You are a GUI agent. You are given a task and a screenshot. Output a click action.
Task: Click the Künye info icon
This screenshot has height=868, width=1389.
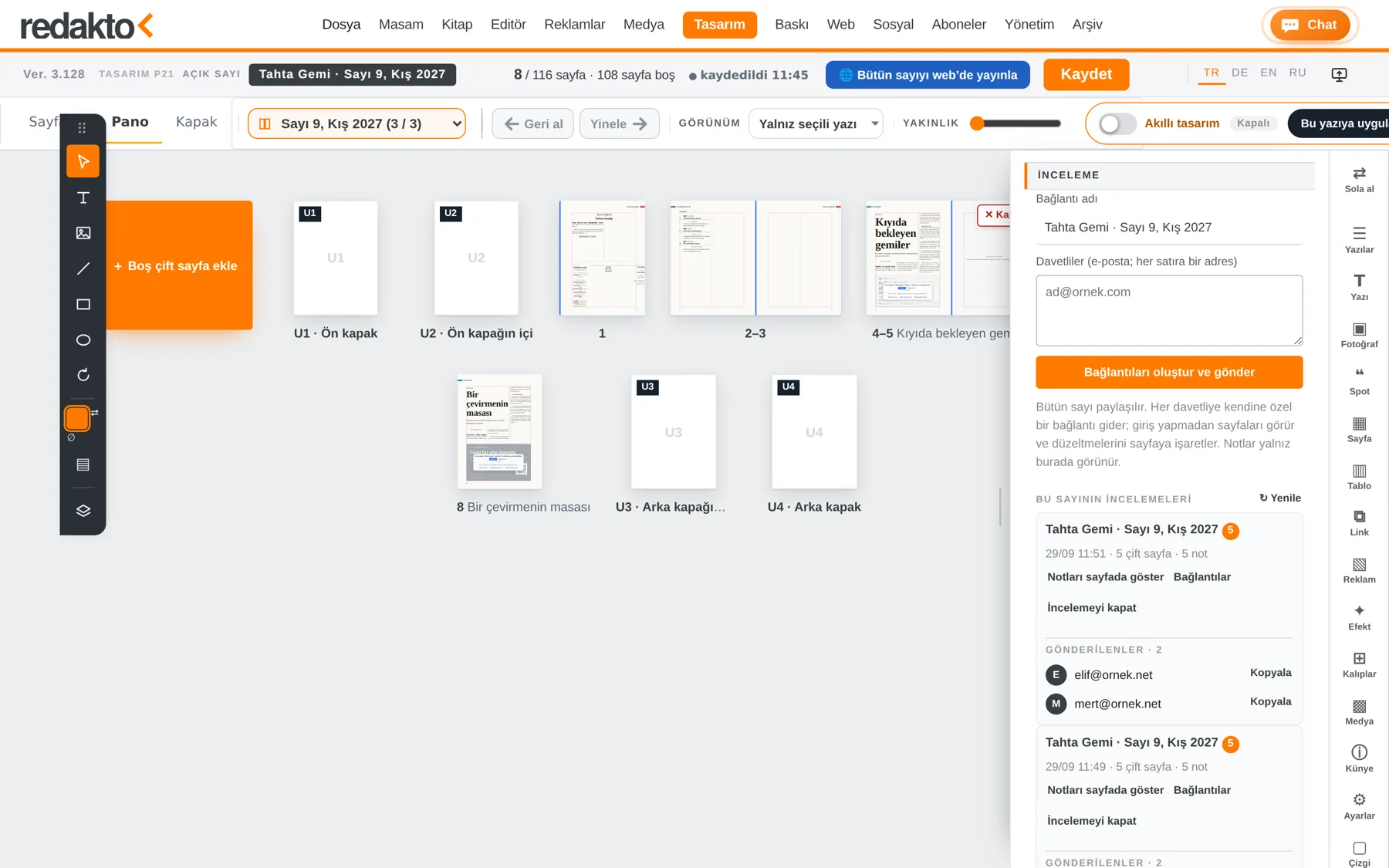[1359, 758]
